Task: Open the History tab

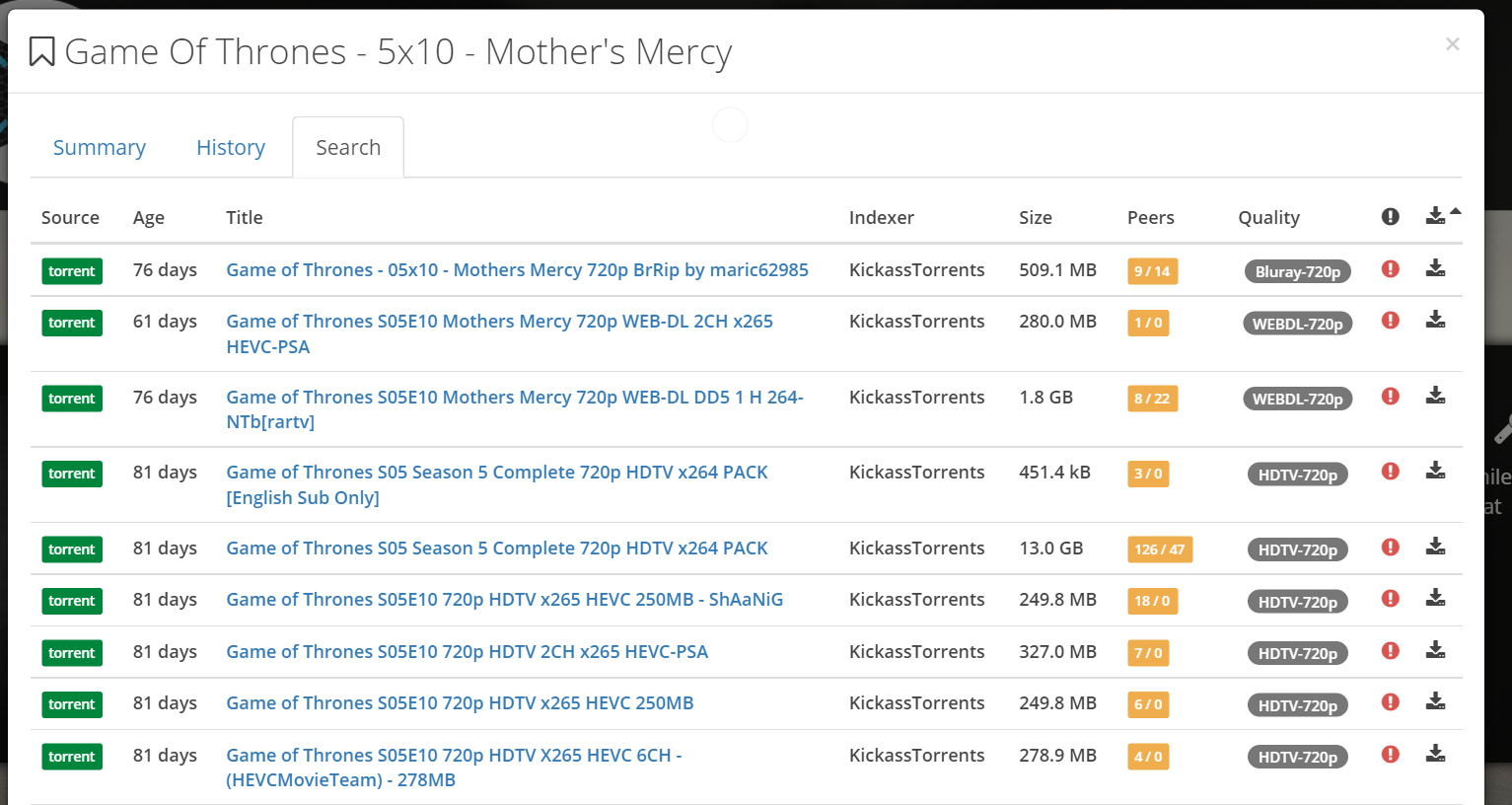Action: (x=231, y=148)
